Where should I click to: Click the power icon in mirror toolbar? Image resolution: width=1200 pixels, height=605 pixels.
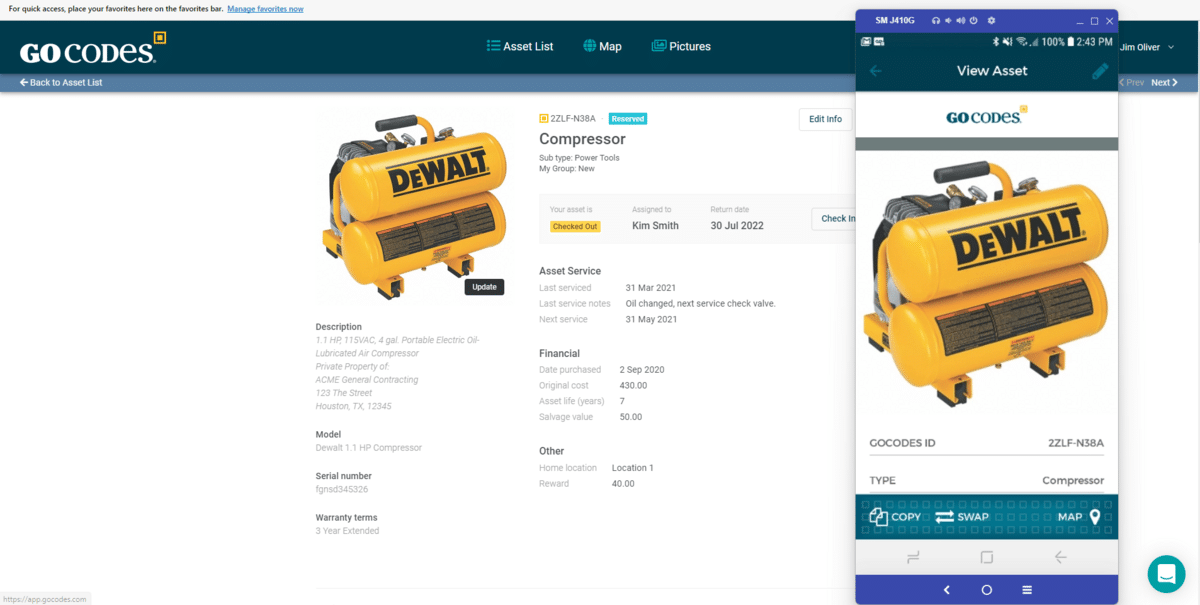pyautogui.click(x=974, y=21)
